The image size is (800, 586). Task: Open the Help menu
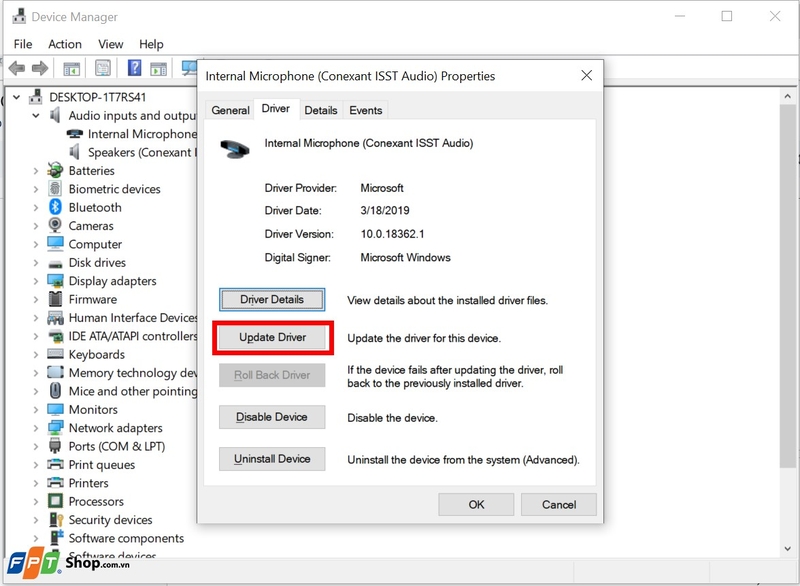tap(151, 44)
